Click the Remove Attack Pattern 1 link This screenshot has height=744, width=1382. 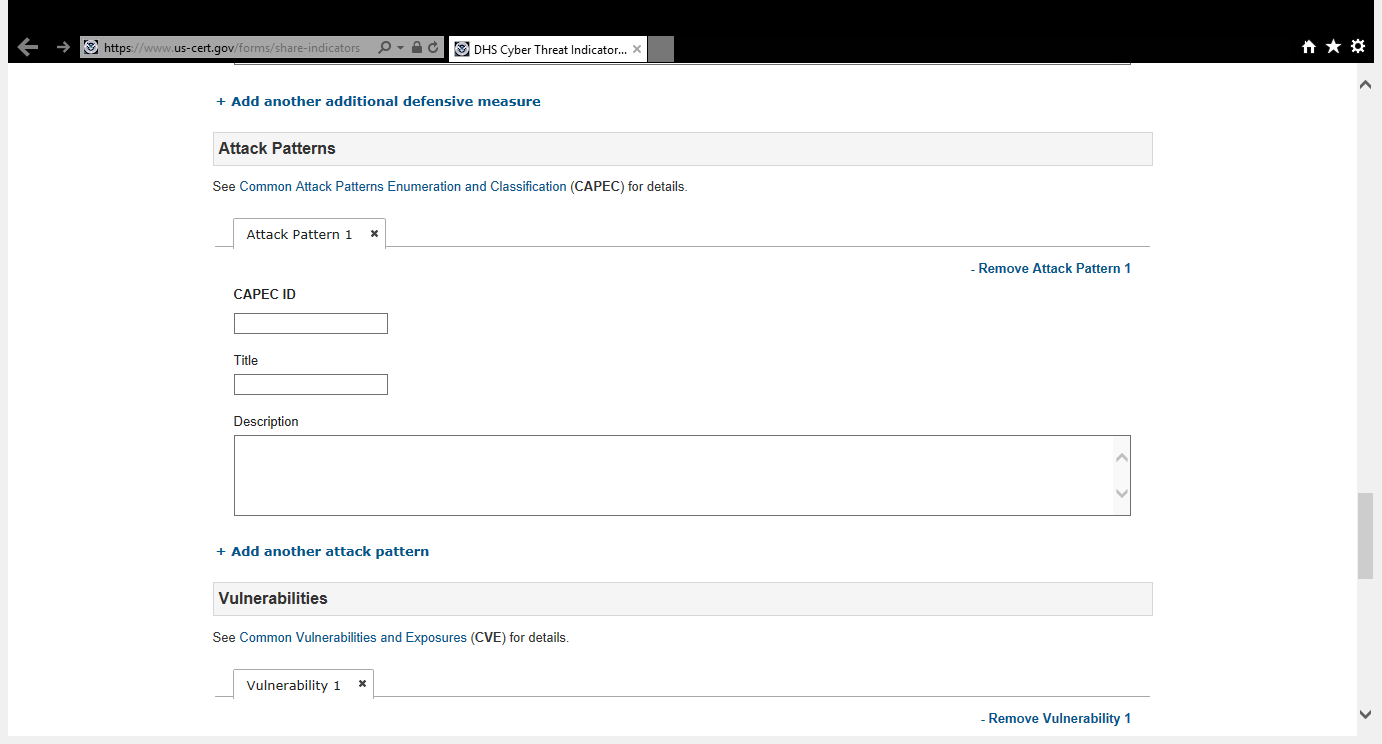(1050, 268)
